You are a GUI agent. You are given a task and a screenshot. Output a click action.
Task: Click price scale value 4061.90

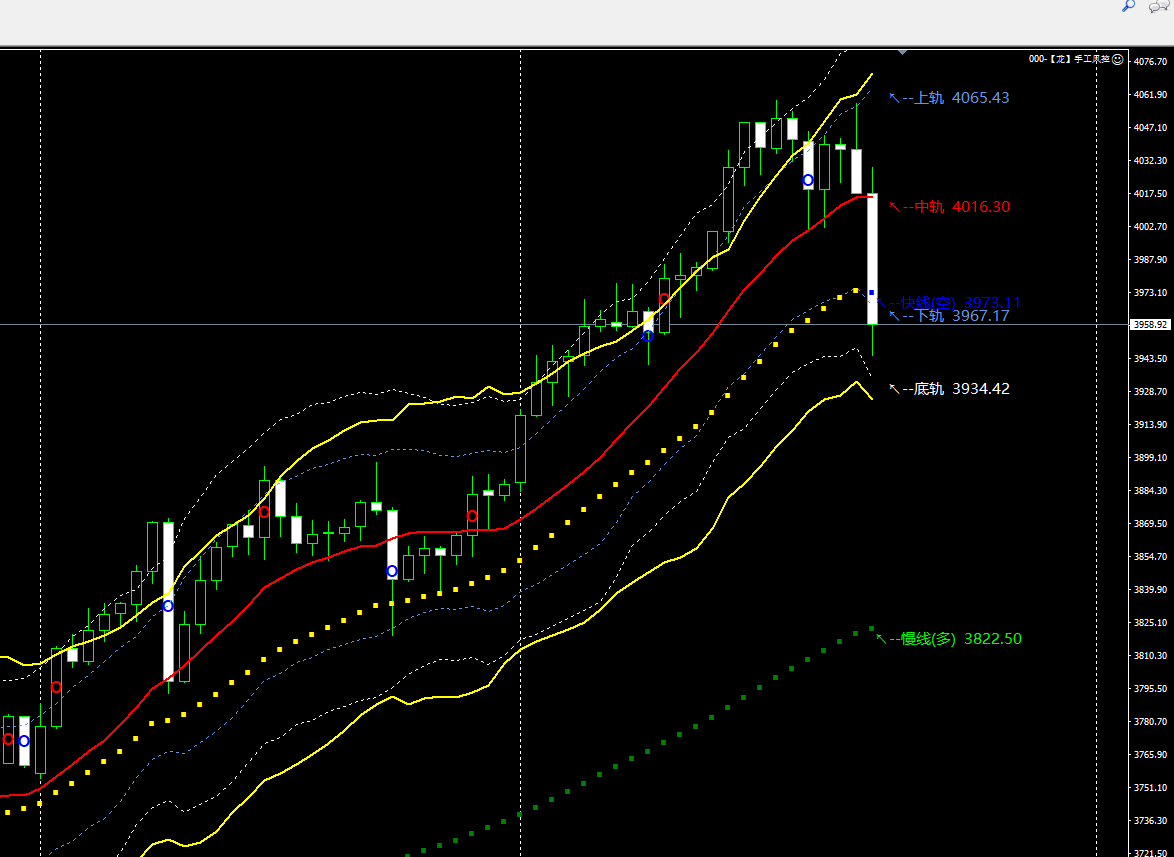1151,94
